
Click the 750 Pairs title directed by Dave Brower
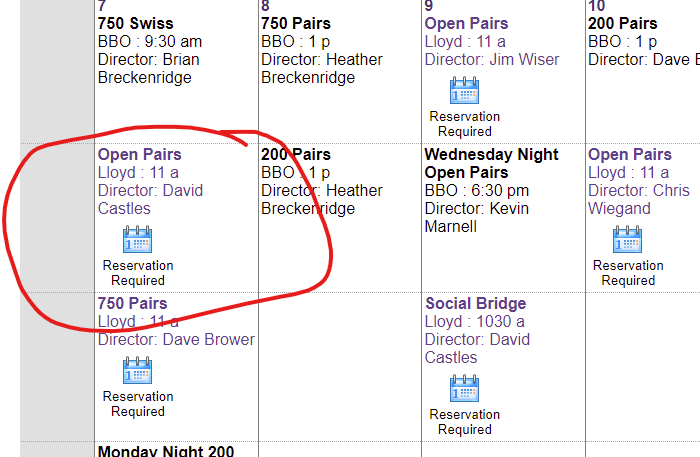coord(132,304)
